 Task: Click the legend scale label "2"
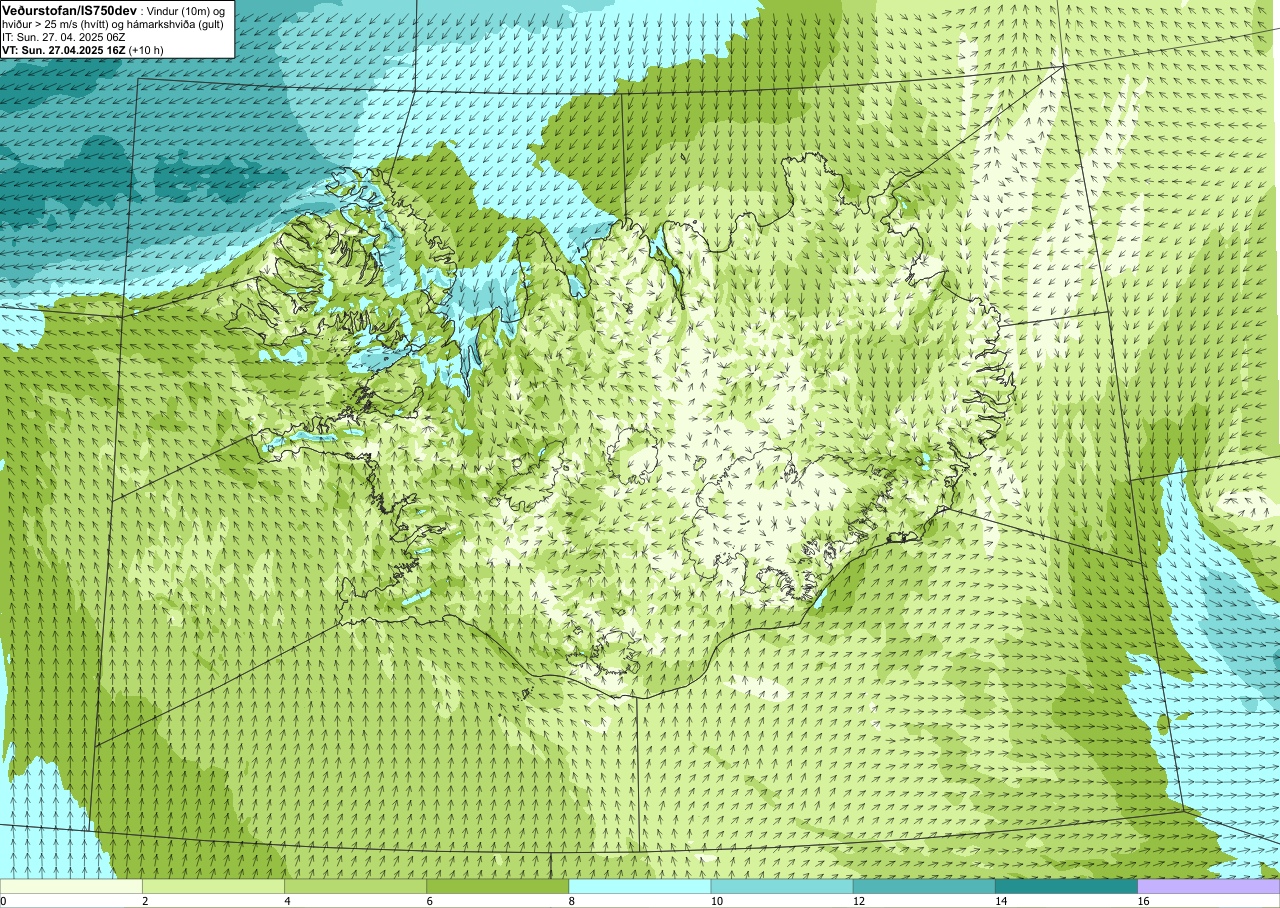pyautogui.click(x=145, y=901)
